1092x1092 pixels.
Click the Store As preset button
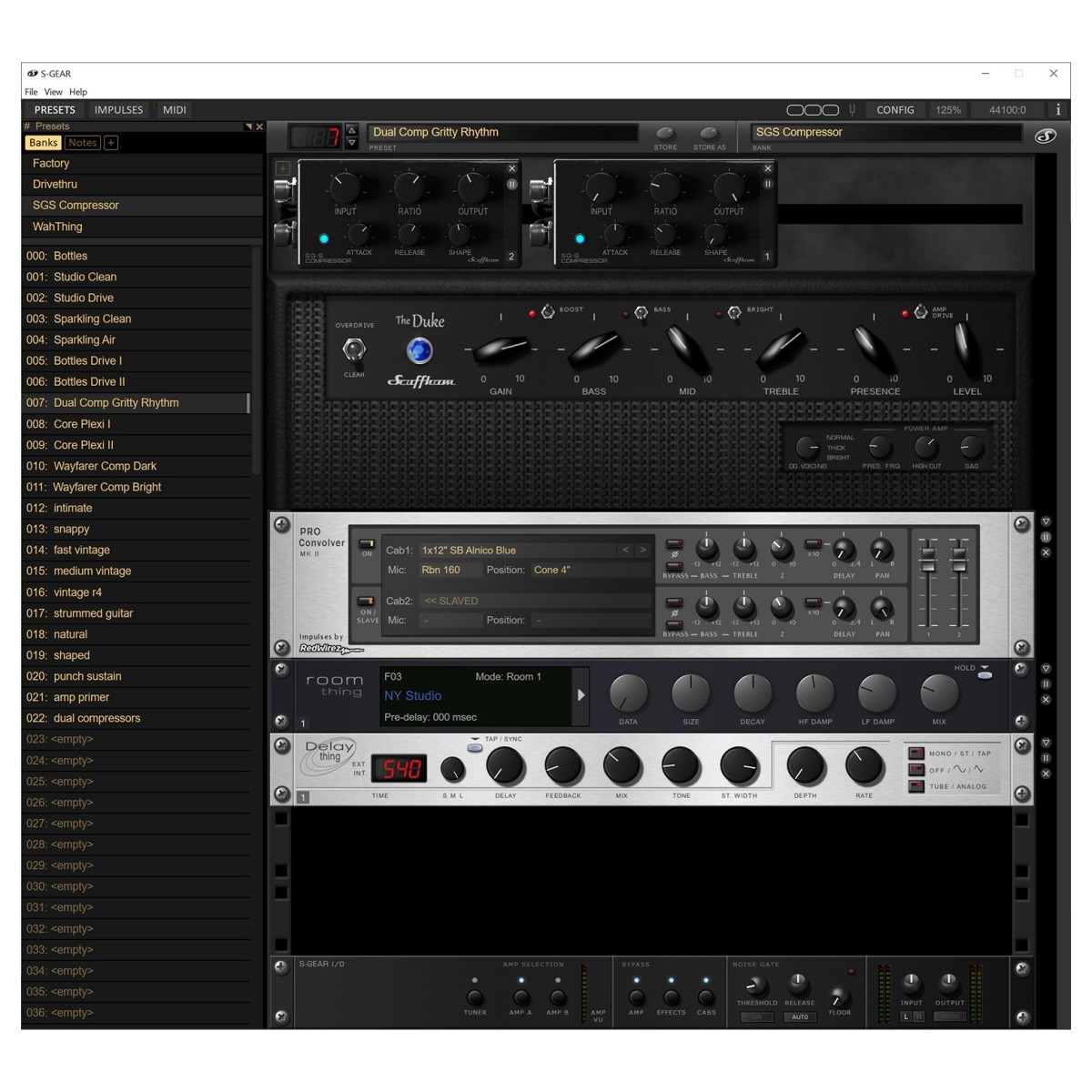[710, 134]
